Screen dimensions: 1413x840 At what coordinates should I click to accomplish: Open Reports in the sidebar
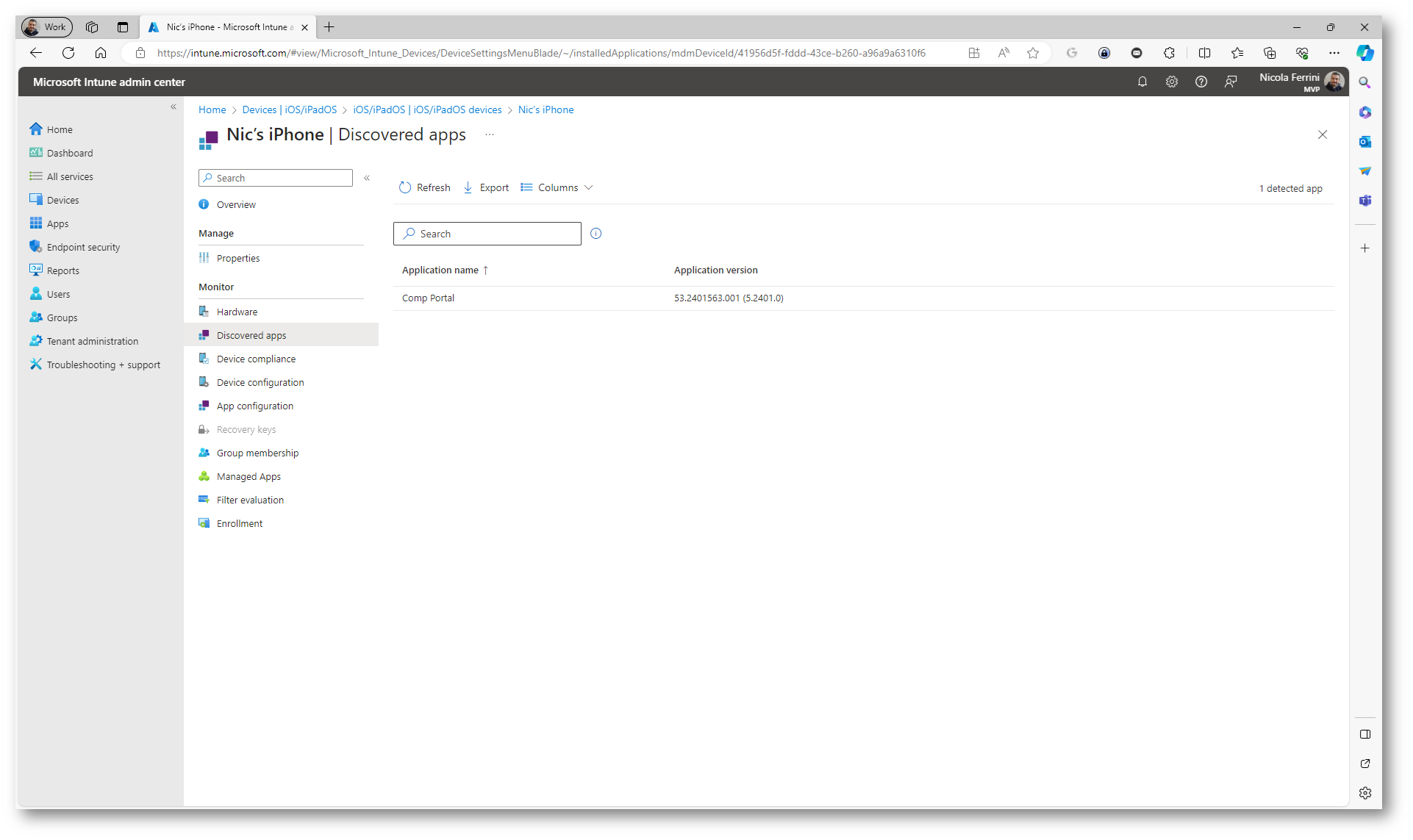[x=54, y=270]
